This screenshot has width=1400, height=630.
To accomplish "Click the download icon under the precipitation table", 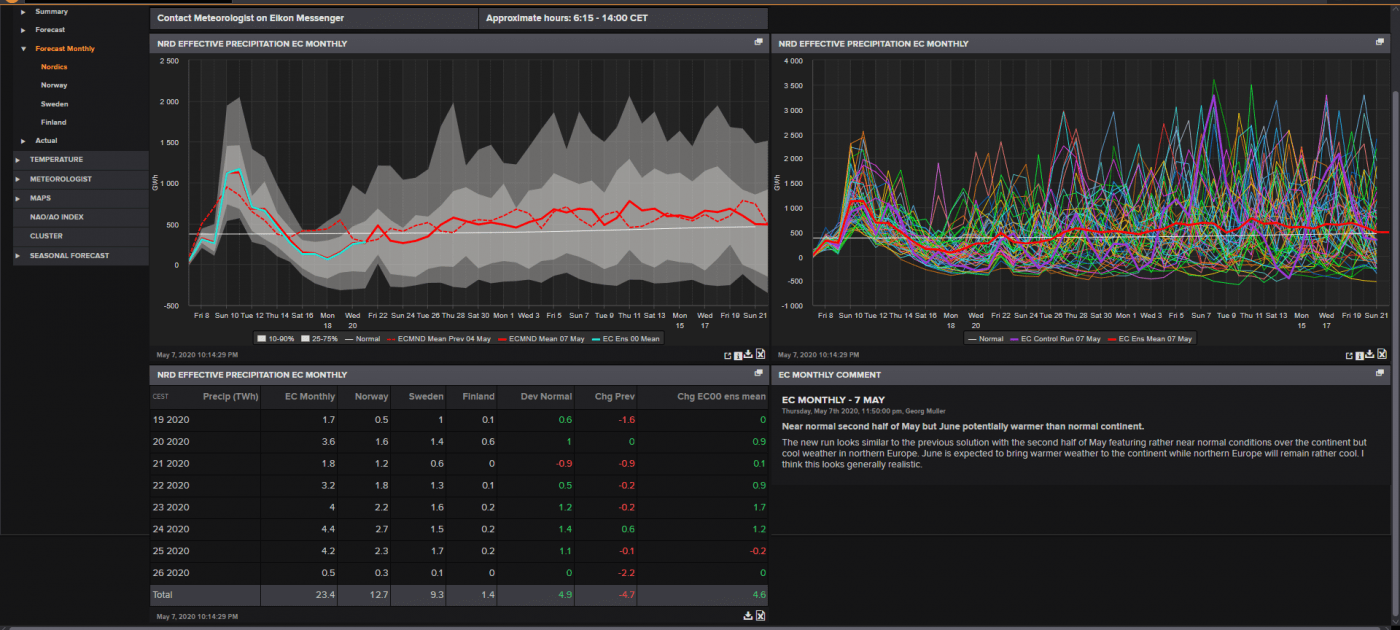I will pyautogui.click(x=748, y=615).
